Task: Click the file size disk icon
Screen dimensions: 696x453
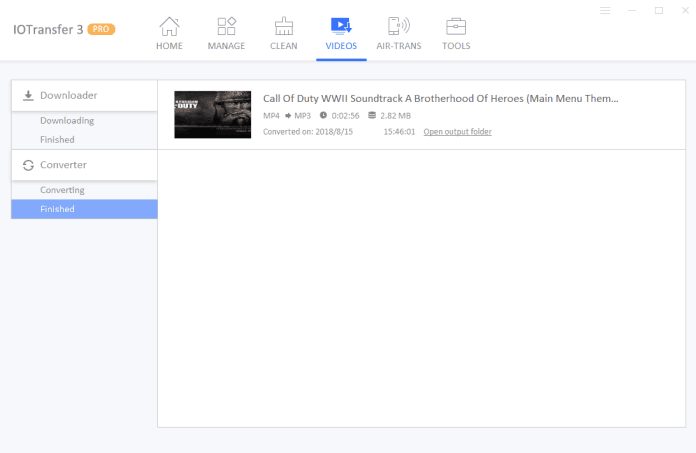Action: [372, 115]
